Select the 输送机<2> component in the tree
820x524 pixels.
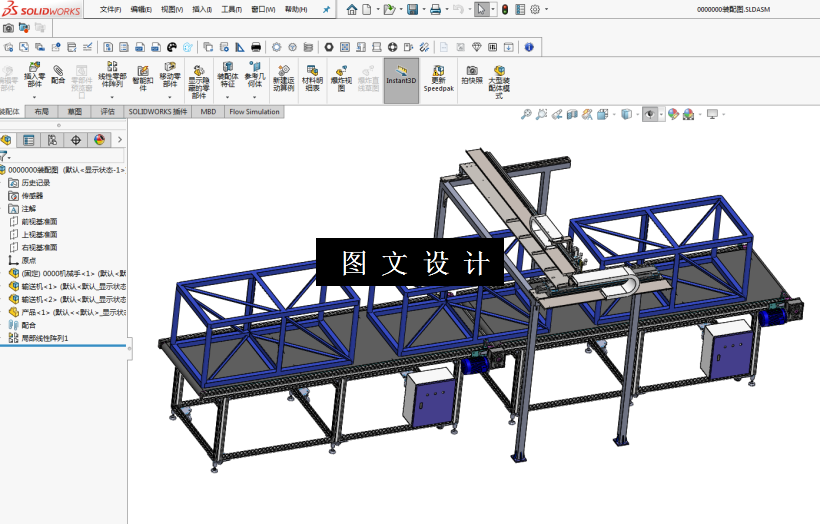pos(67,299)
